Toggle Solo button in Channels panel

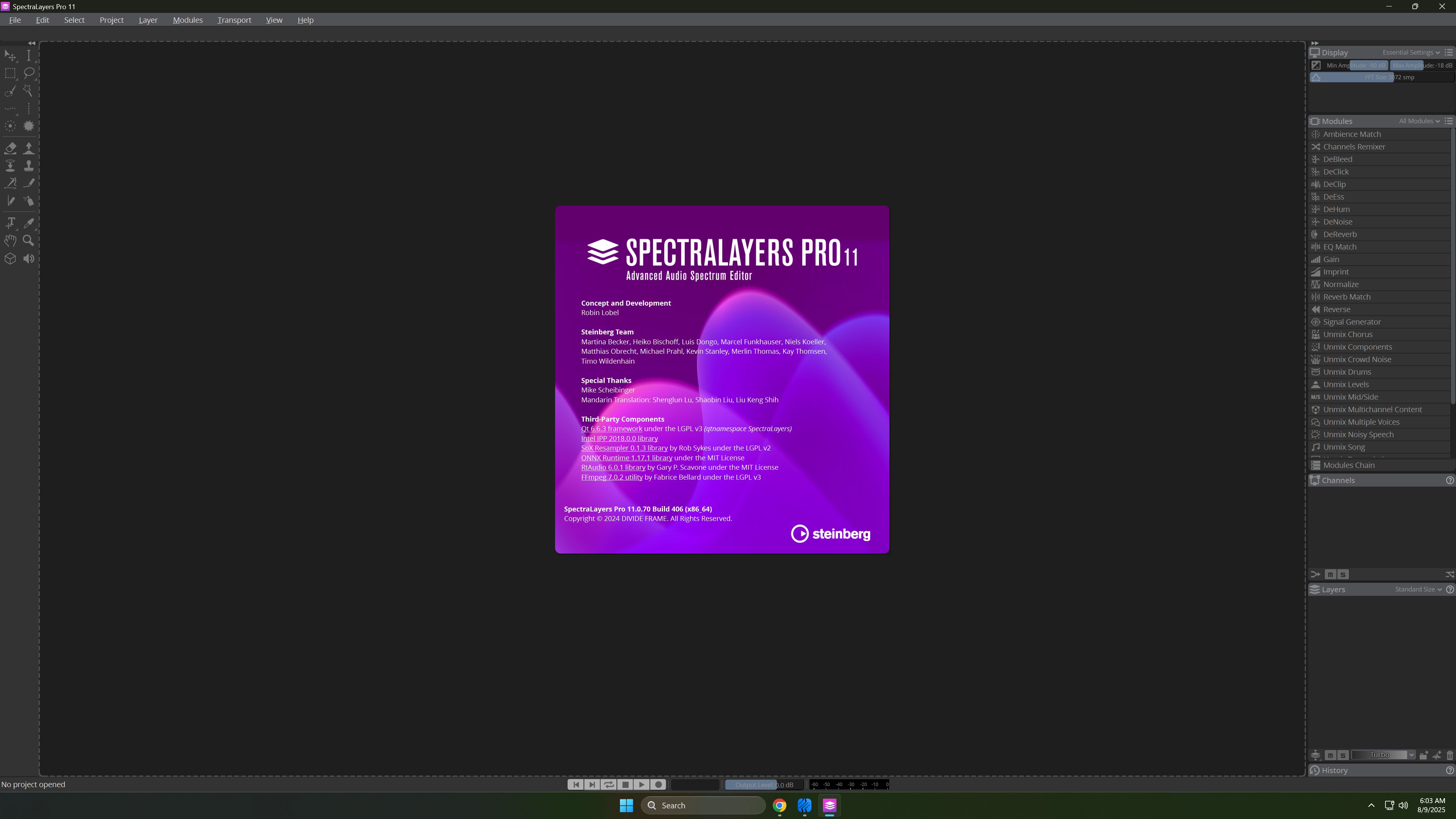point(1343,574)
